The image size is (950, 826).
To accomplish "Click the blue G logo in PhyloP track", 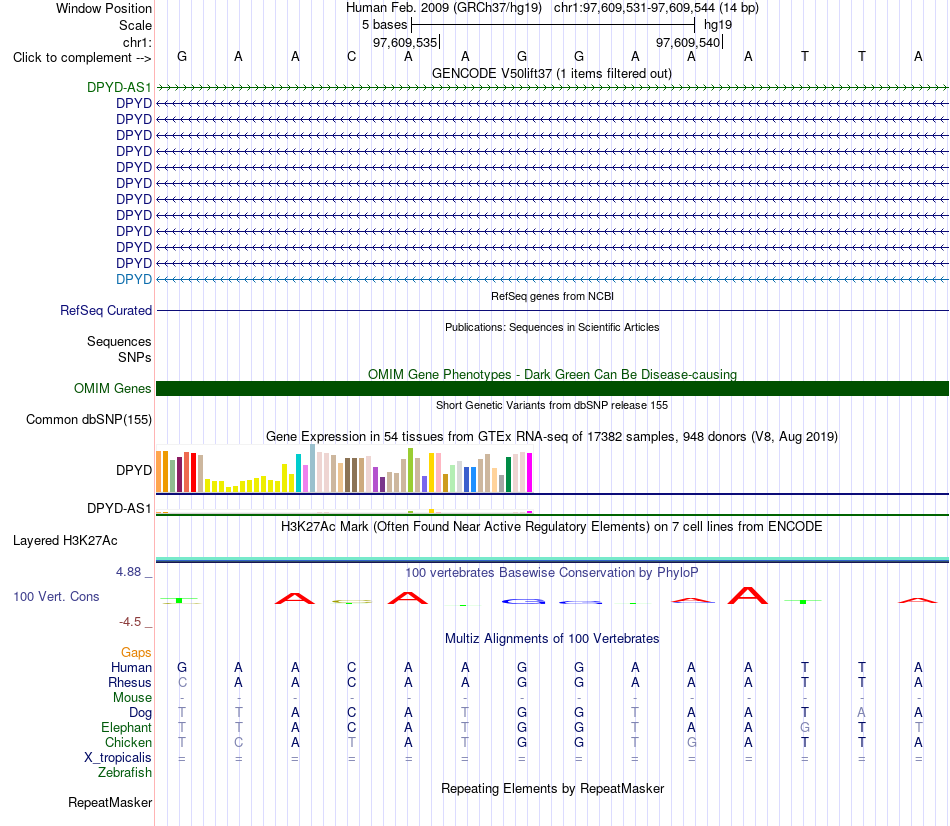I will click(x=523, y=601).
